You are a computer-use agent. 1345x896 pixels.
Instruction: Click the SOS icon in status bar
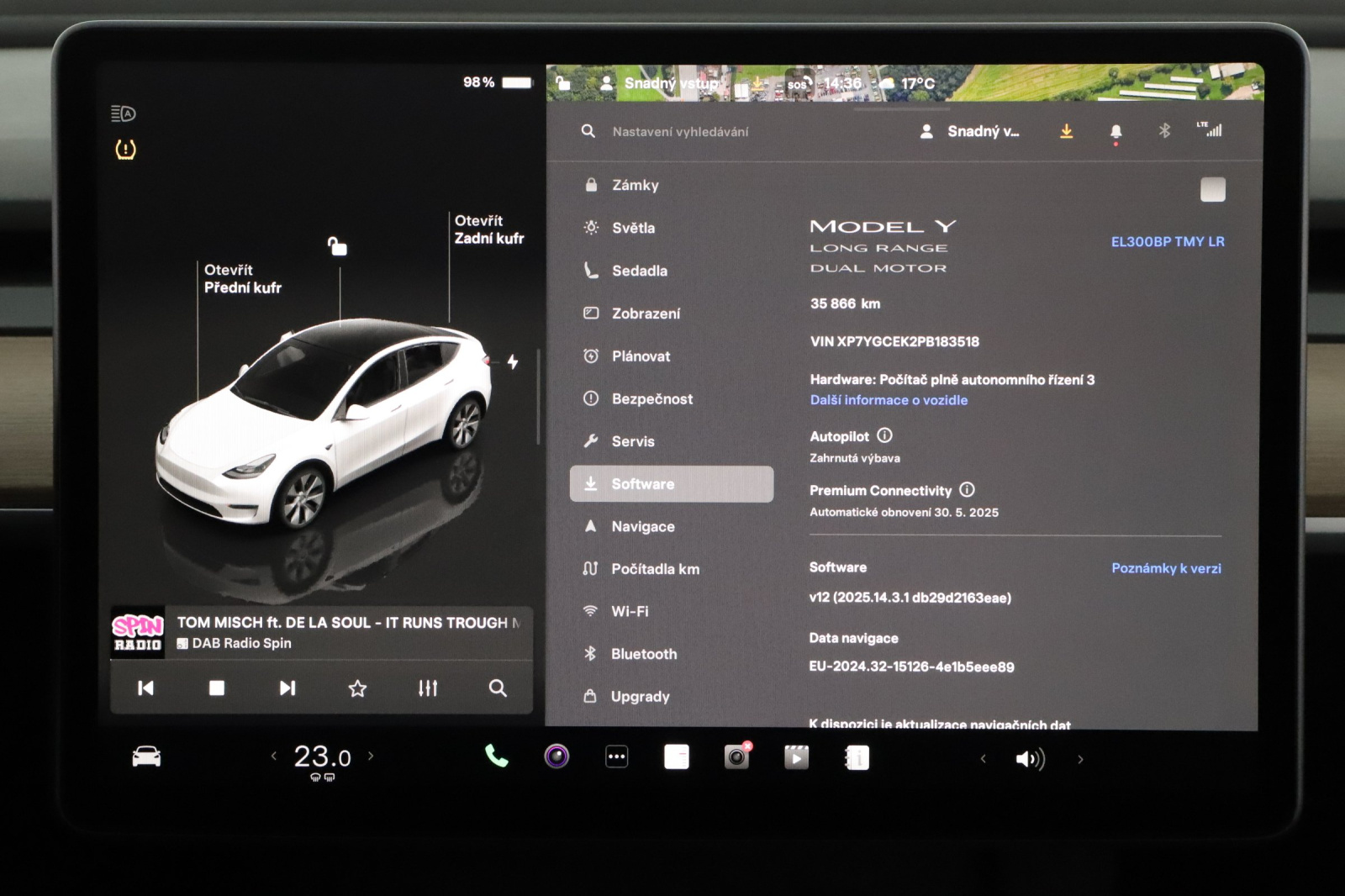pyautogui.click(x=798, y=83)
